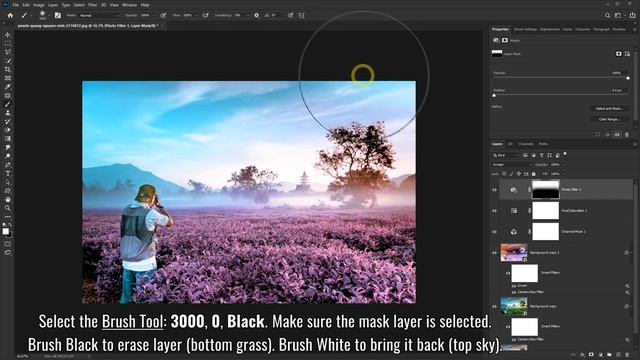Select the Crop tool
This screenshot has height=360, width=640.
pos(7,69)
